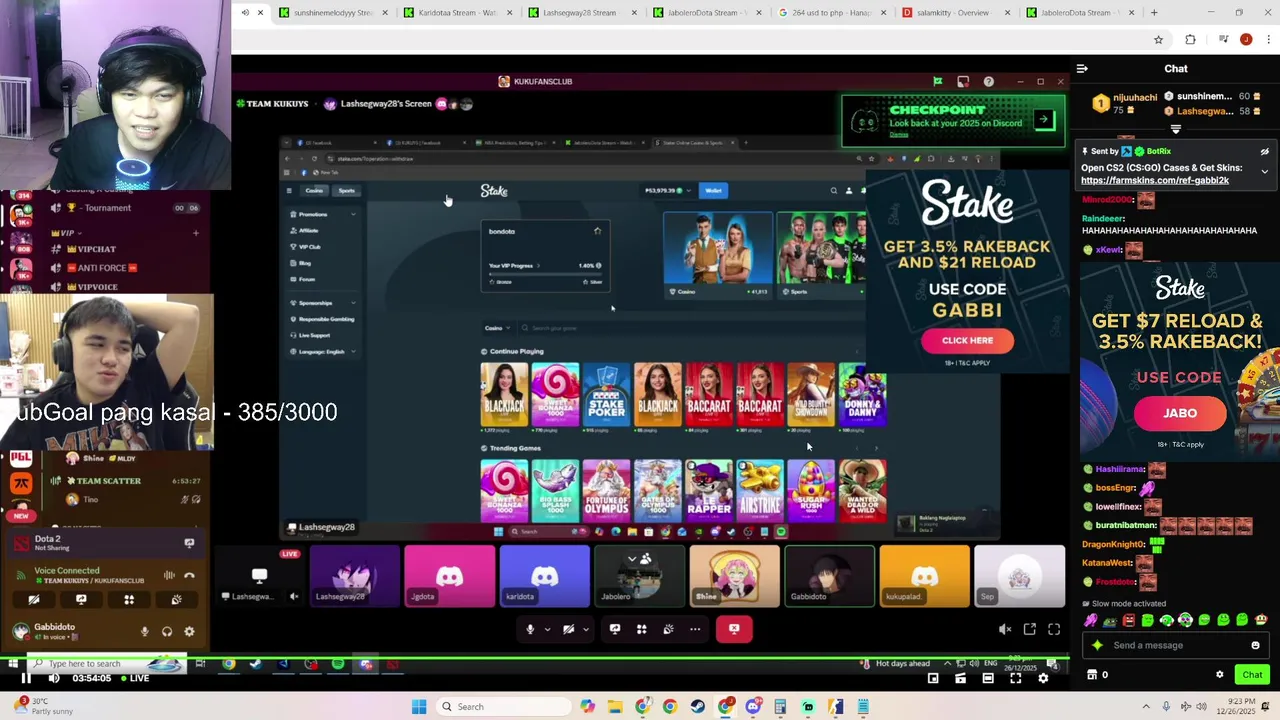Toggle microphone mute by Gabbidoto
The width and height of the screenshot is (1280, 720).
point(145,631)
